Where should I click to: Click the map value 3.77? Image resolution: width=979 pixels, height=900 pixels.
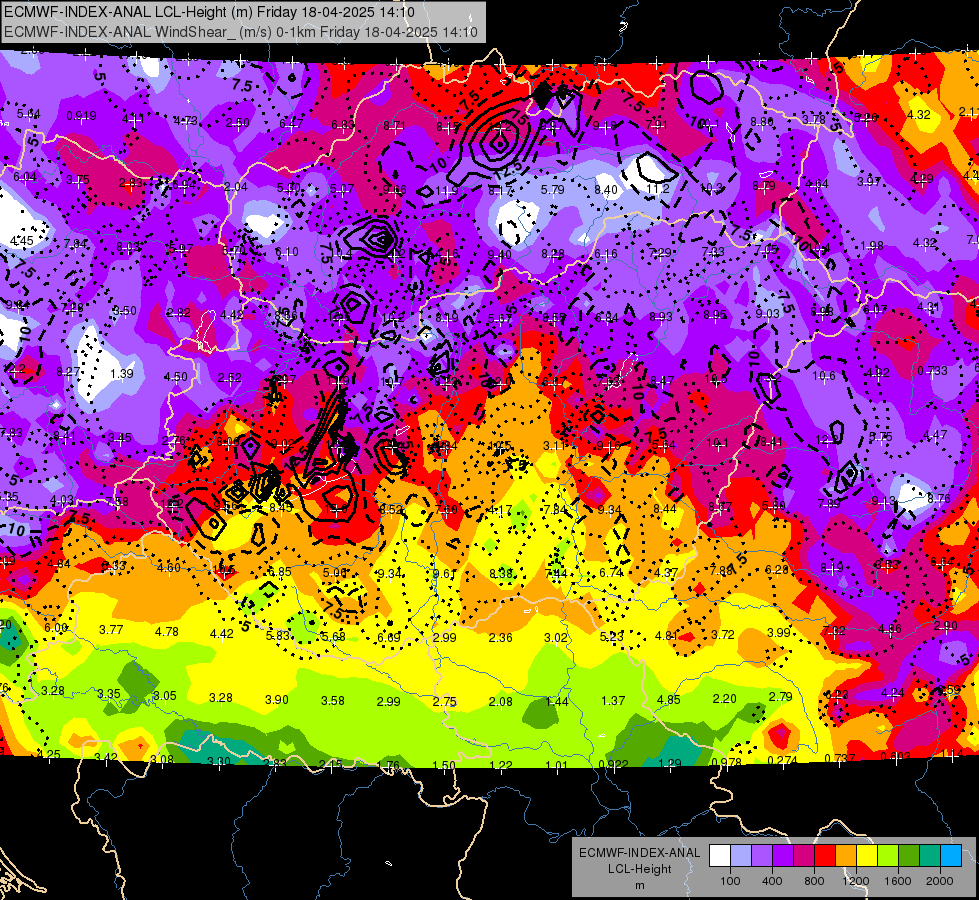[111, 630]
